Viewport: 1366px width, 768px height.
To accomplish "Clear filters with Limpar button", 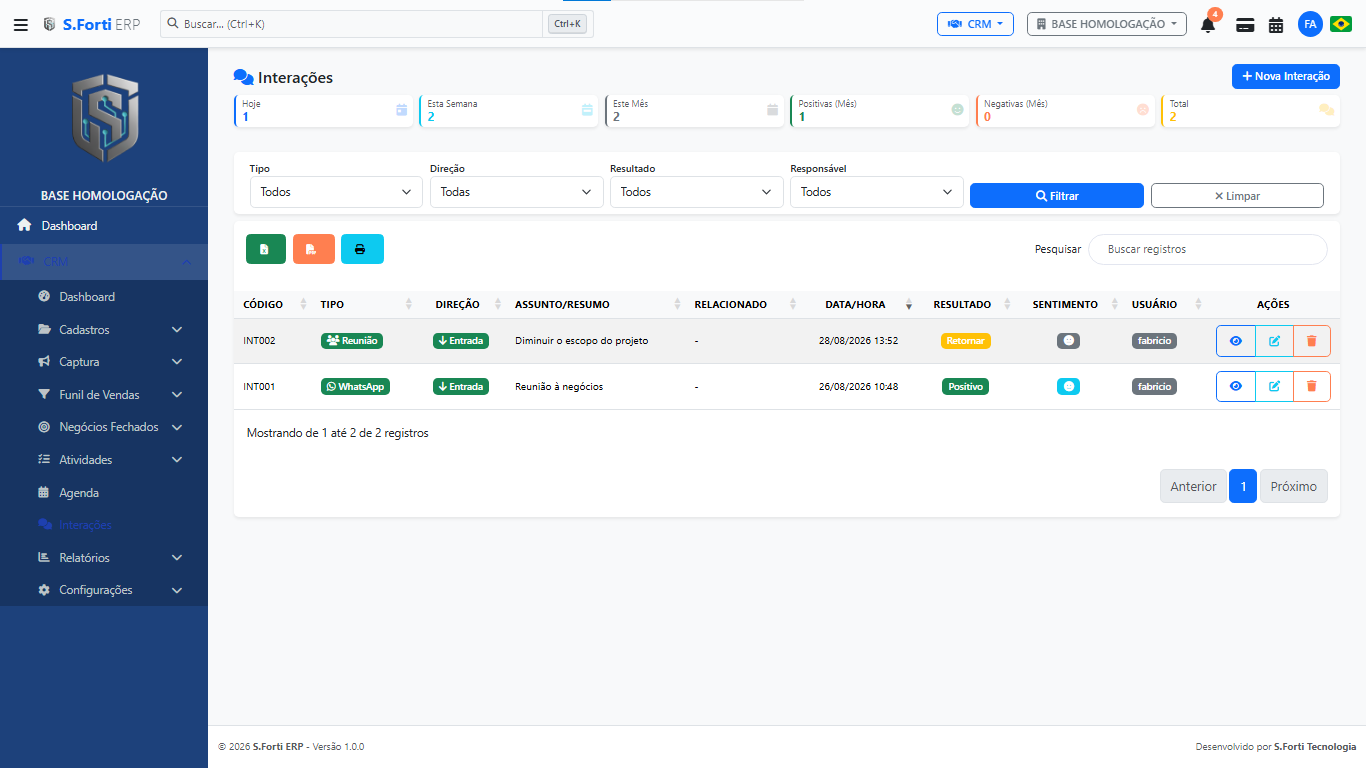I will click(1237, 196).
